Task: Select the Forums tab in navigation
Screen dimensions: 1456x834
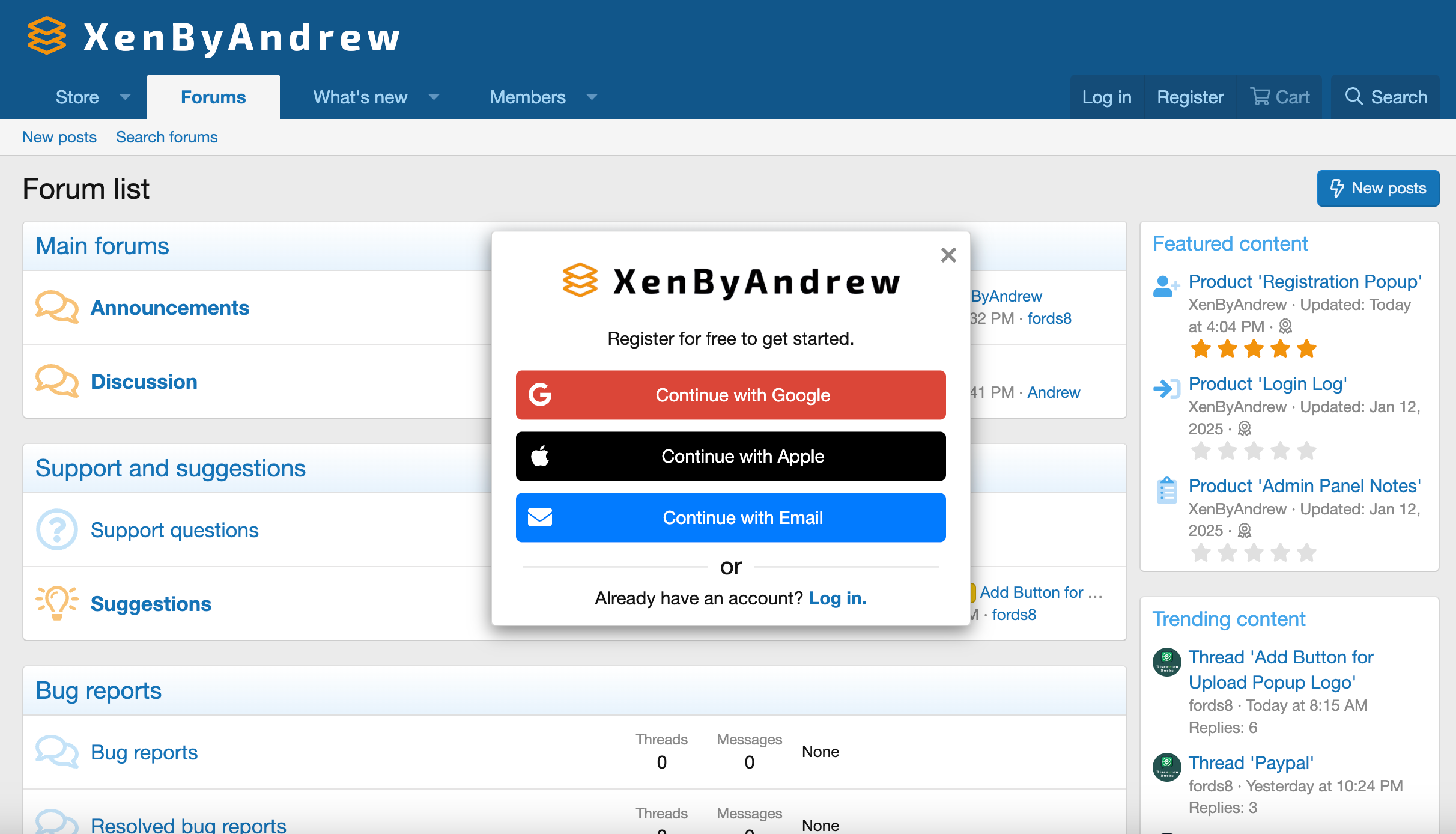Action: tap(214, 97)
